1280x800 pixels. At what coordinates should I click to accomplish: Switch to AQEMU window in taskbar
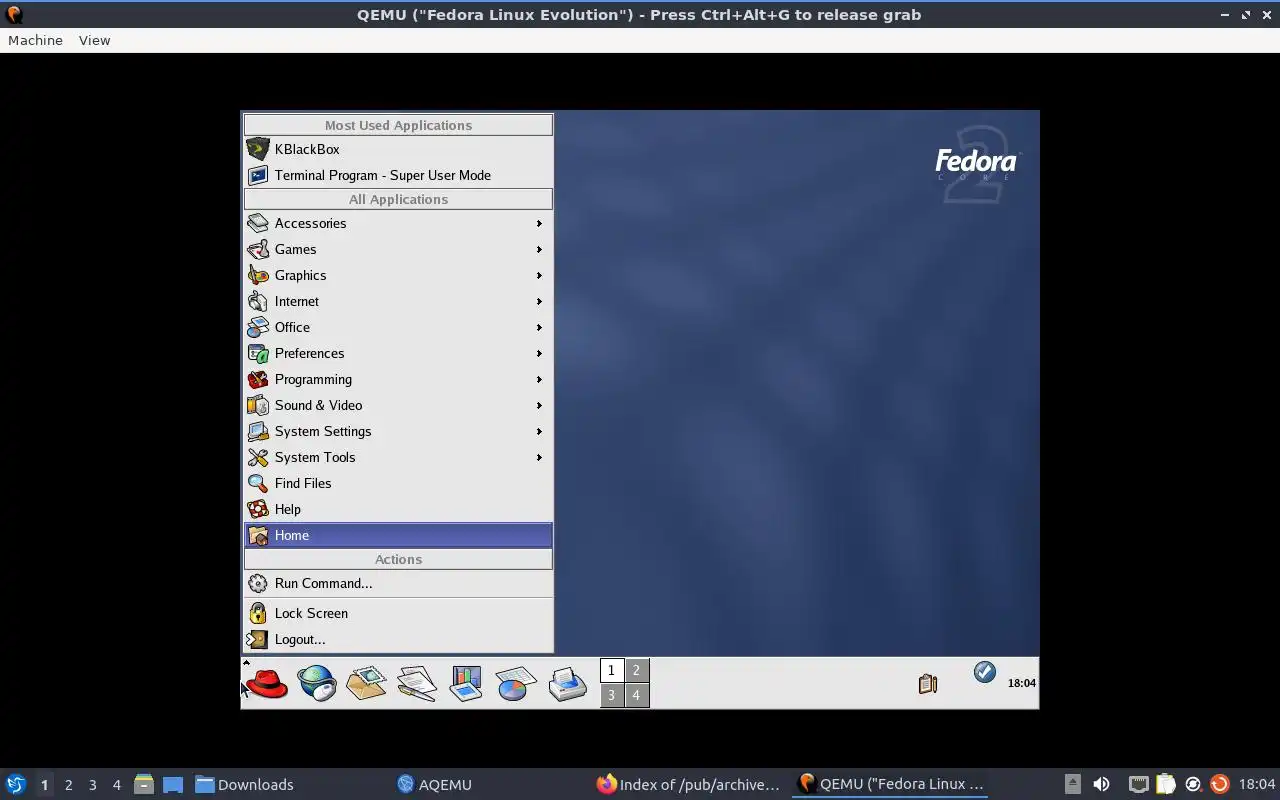pyautogui.click(x=434, y=784)
